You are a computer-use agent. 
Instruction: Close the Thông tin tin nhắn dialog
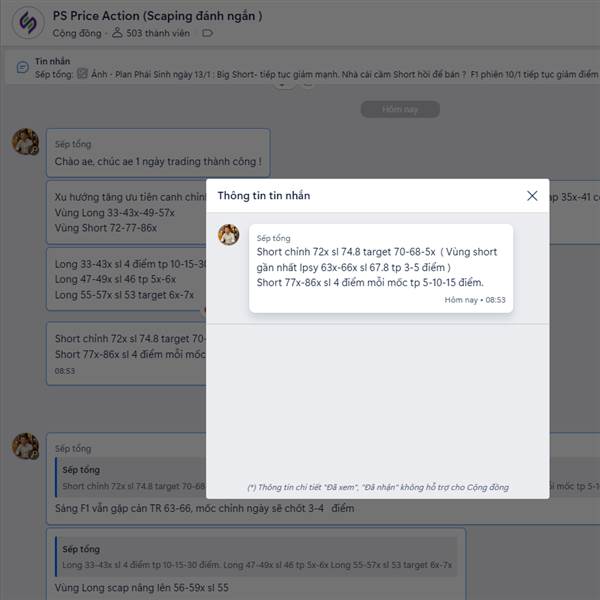pyautogui.click(x=532, y=196)
